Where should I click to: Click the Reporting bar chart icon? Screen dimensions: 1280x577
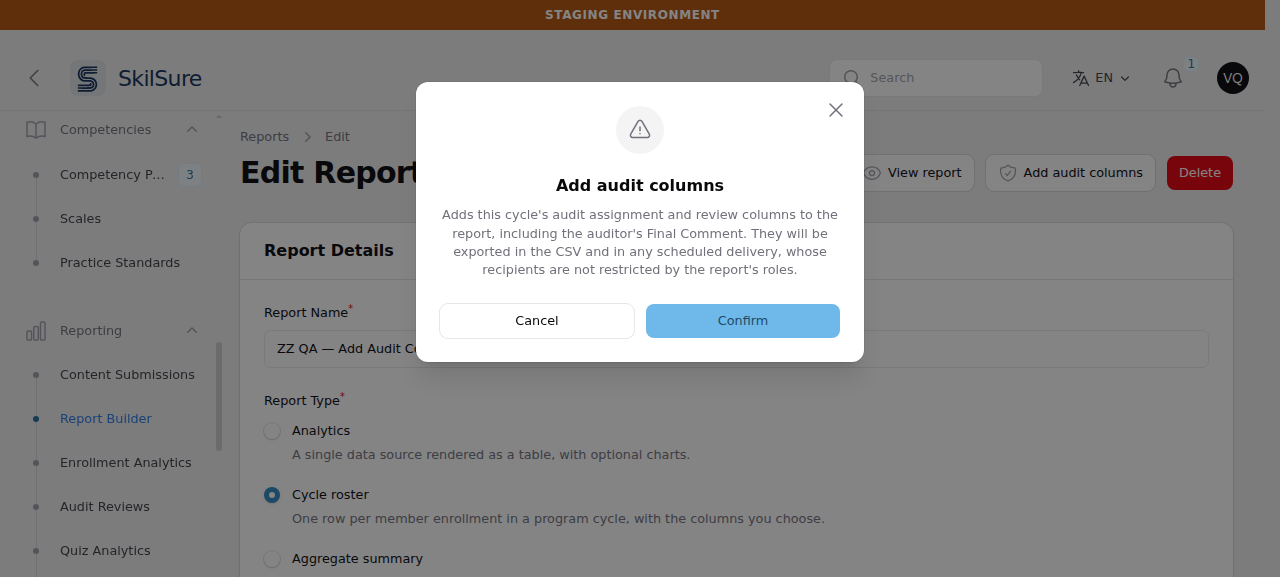[36, 331]
